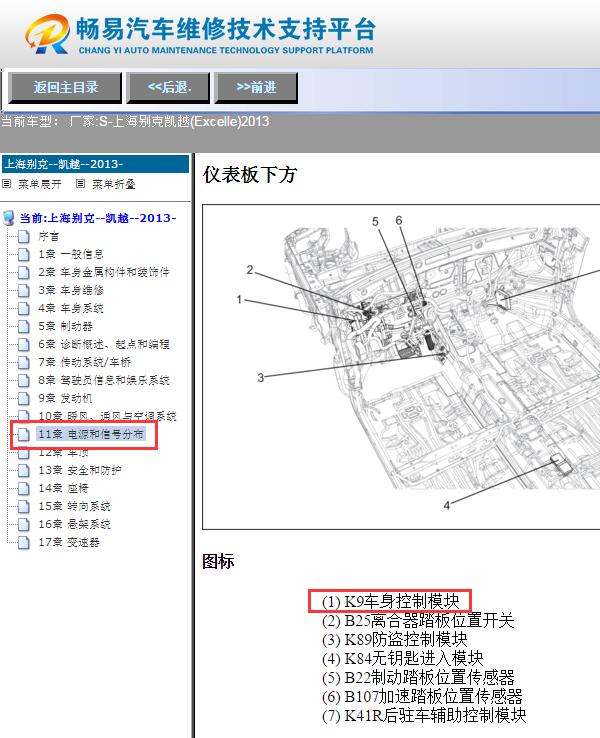600x738 pixels.
Task: Select the root node 当前:上海别克--凯越--2013-
Action: (98, 218)
